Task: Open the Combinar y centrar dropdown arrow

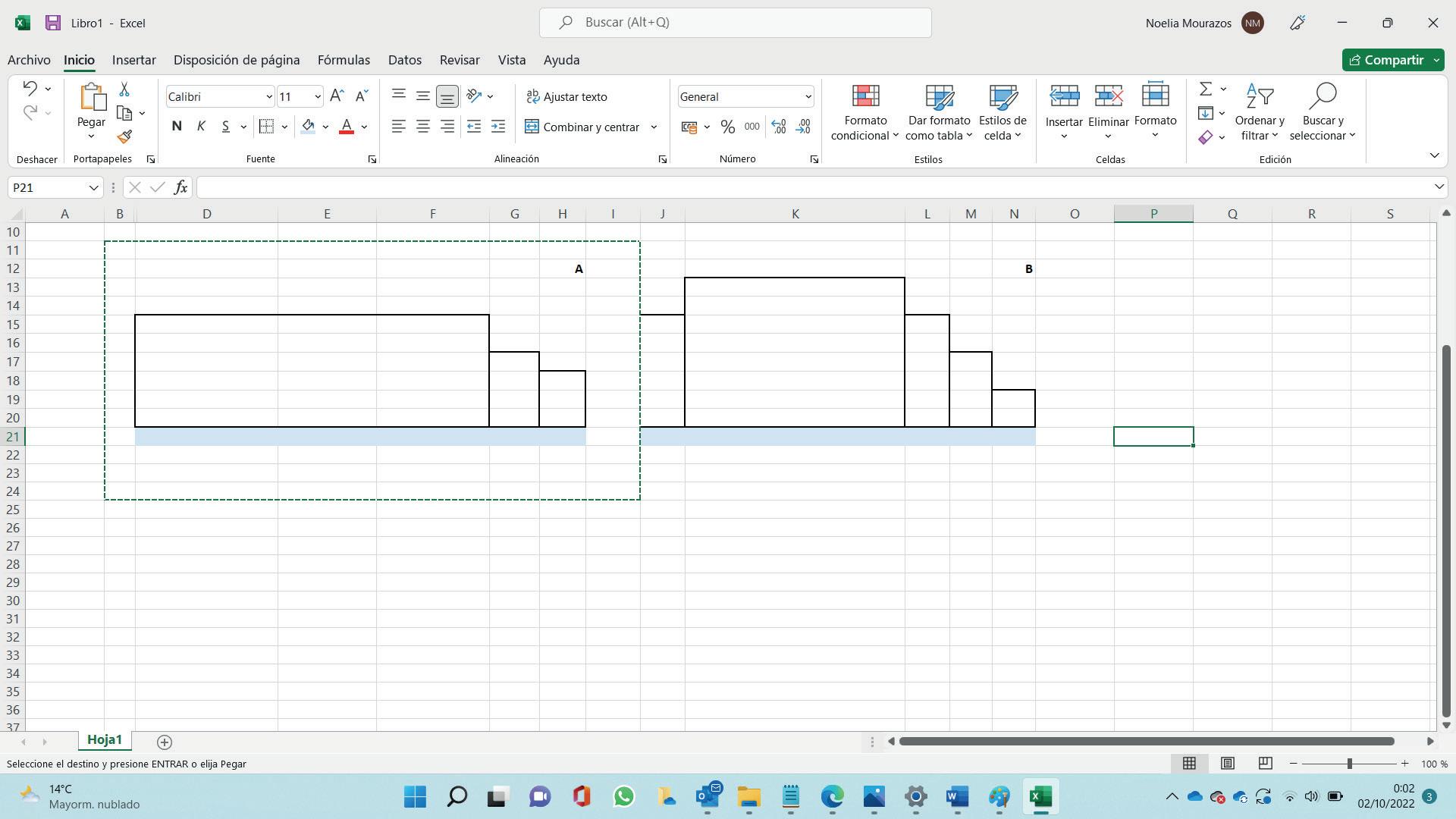Action: point(654,127)
